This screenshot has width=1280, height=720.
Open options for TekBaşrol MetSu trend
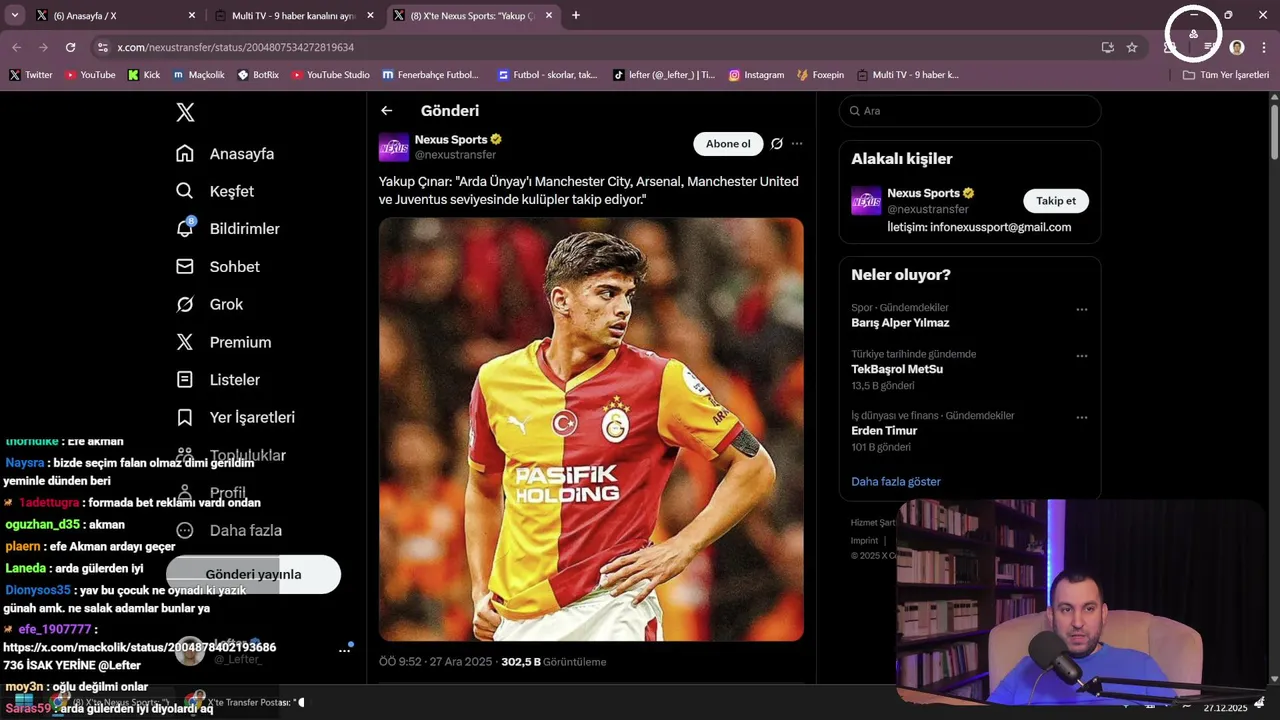tap(1082, 356)
